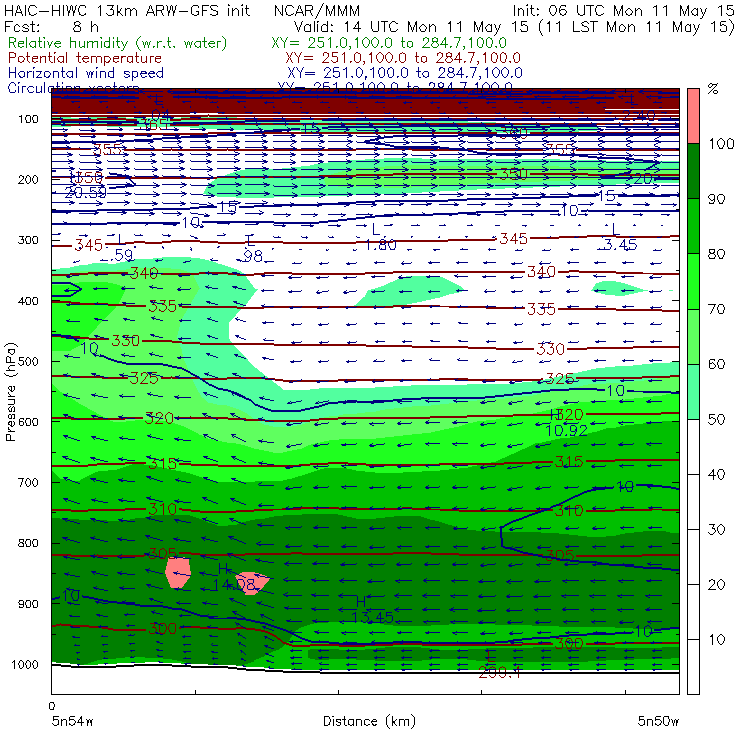Click the white 40–50% colorbar segment
The width and height of the screenshot is (740, 740).
pos(693,447)
